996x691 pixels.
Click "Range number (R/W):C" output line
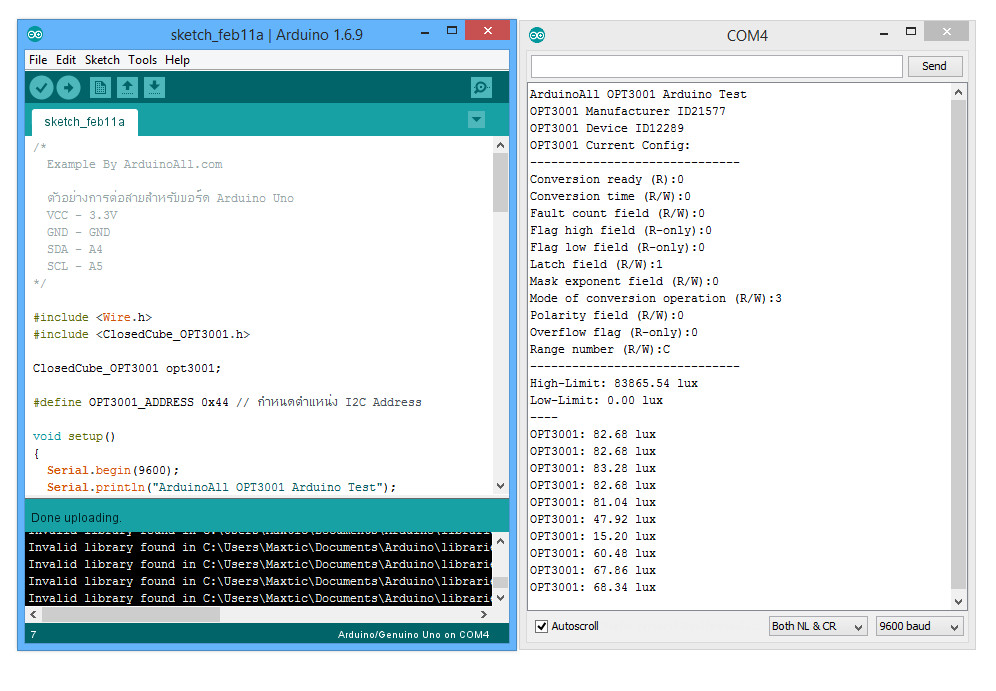(x=600, y=349)
